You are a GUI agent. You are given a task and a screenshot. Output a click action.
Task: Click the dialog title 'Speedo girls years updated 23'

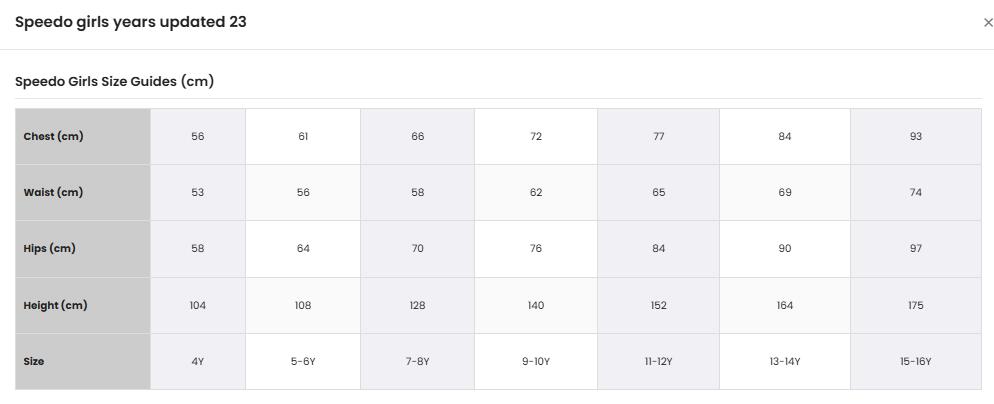pos(131,22)
